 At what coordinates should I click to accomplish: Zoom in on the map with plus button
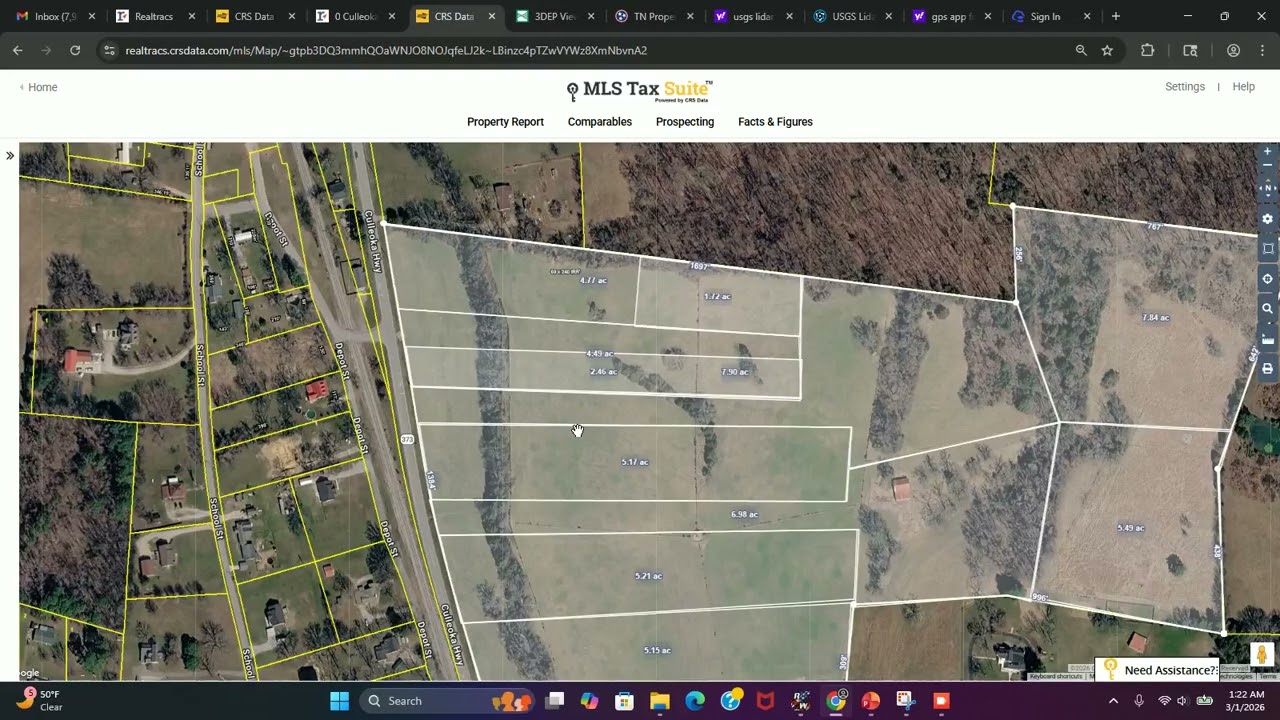point(1267,152)
